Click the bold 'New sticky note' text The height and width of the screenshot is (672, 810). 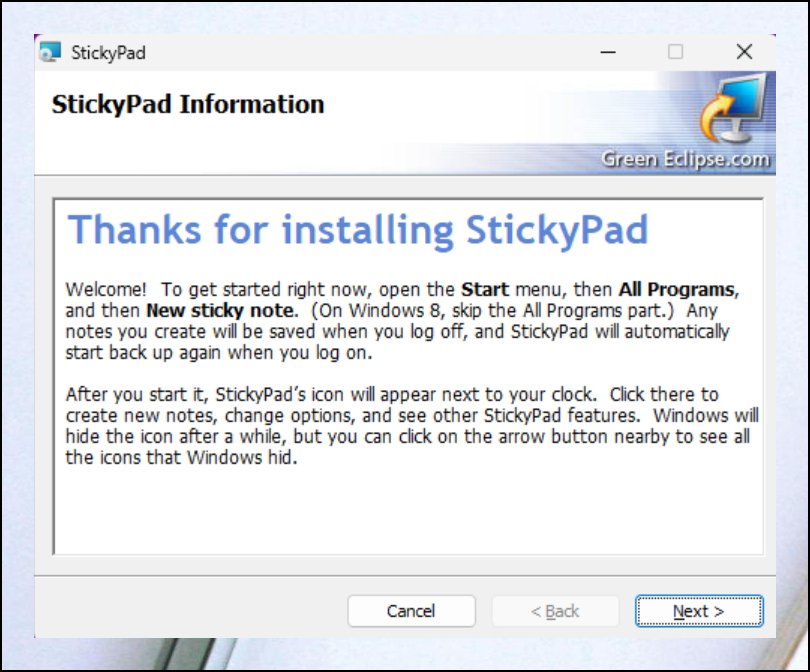coord(220,310)
